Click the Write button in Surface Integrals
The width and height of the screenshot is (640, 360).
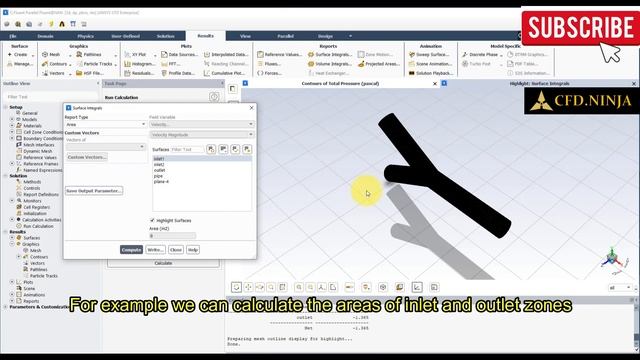(156, 250)
